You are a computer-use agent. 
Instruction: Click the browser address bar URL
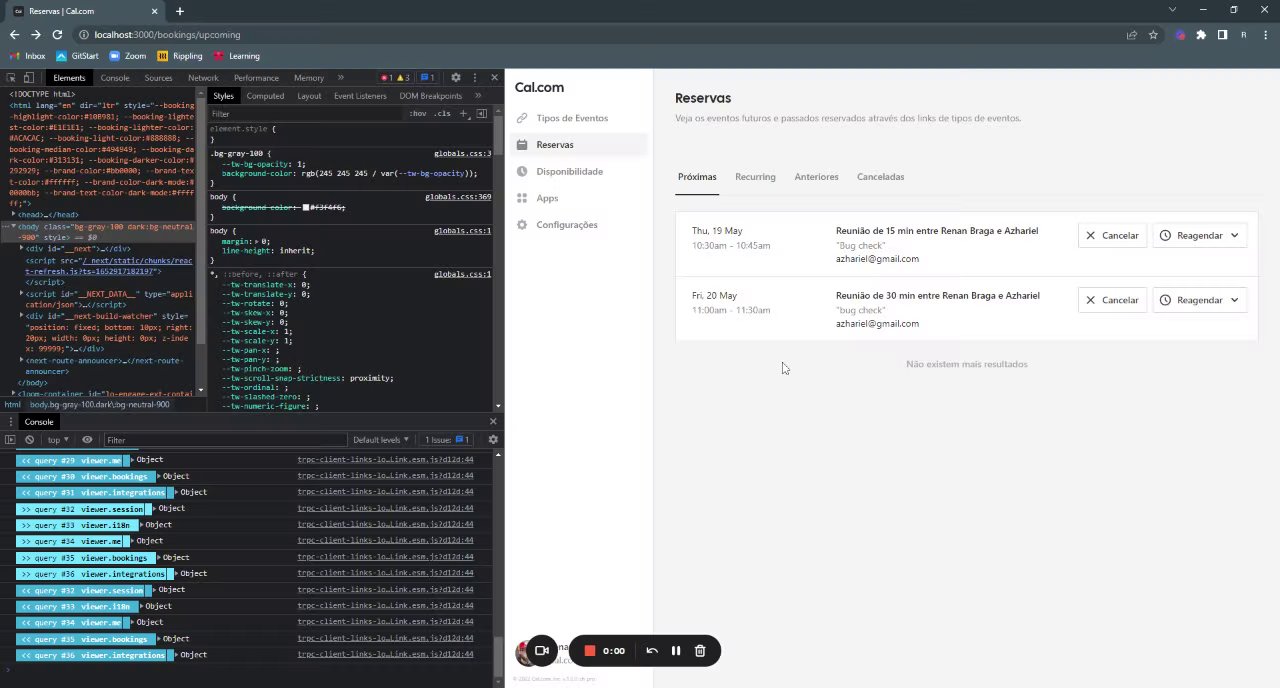coord(167,34)
